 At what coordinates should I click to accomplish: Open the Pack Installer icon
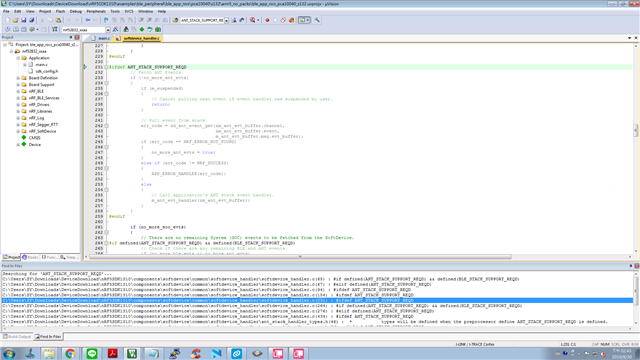point(158,29)
